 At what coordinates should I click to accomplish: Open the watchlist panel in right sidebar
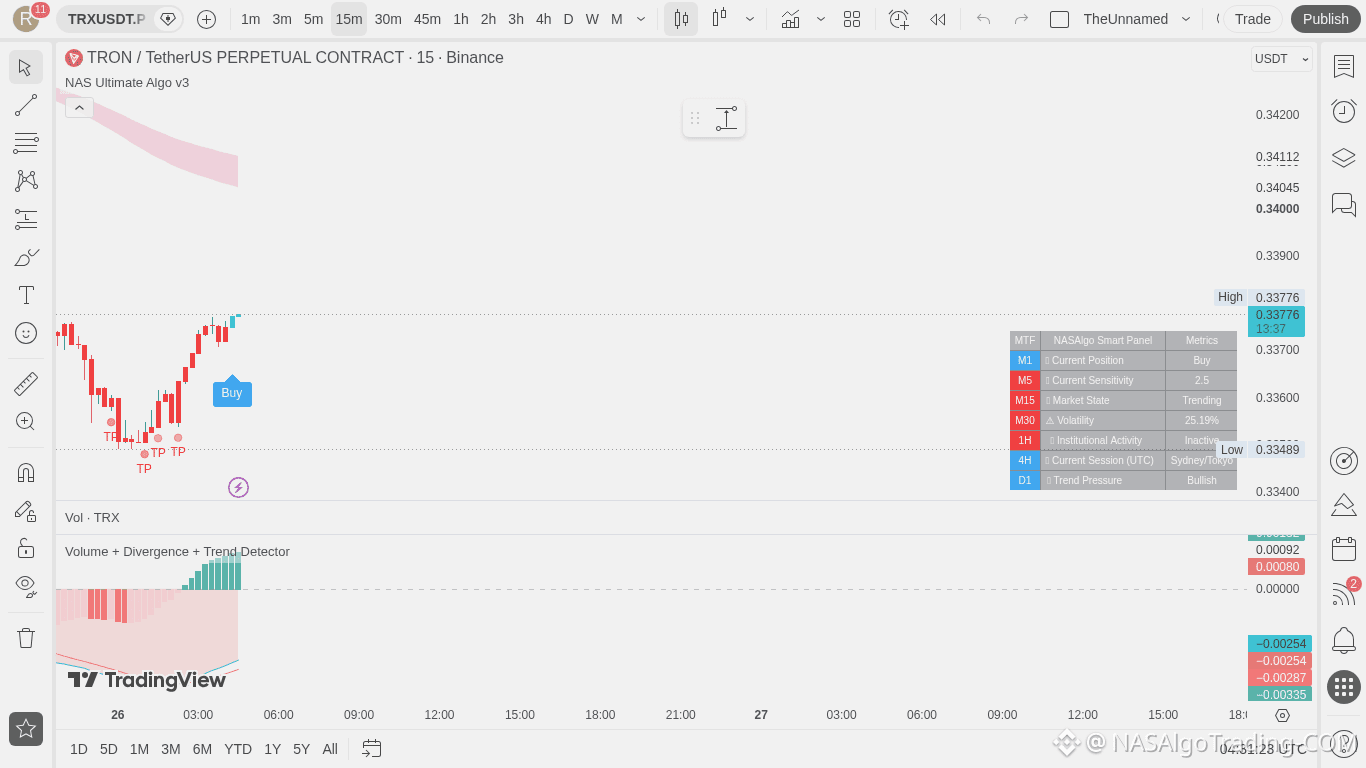click(1344, 67)
